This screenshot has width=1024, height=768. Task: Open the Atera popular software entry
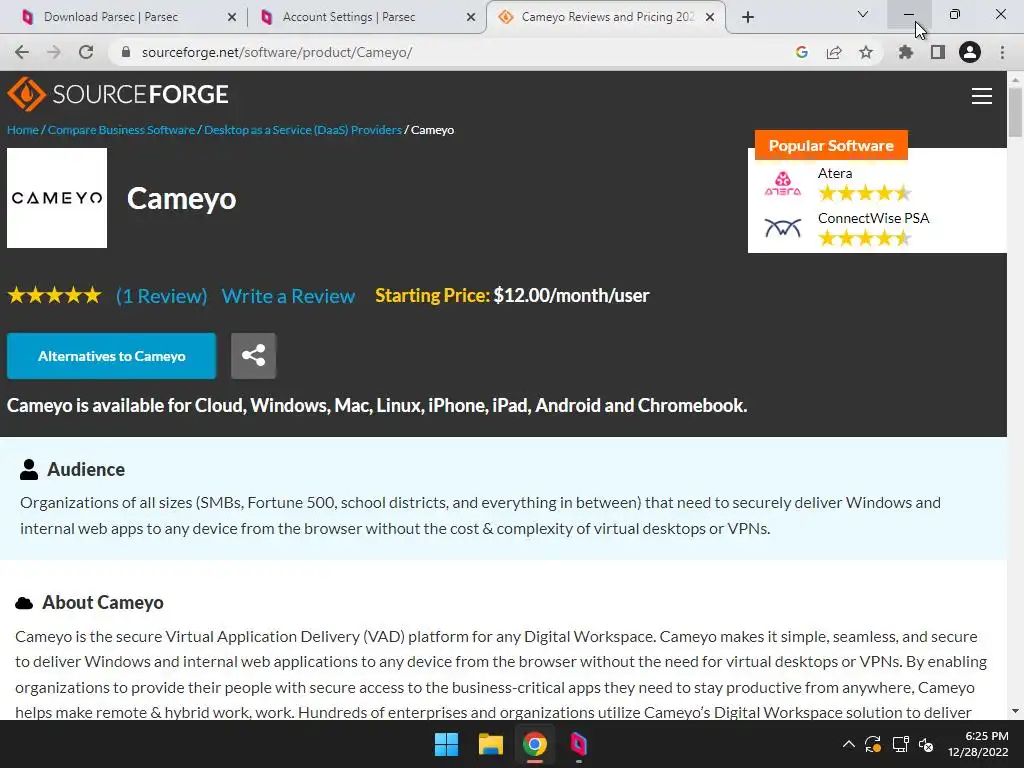point(835,173)
